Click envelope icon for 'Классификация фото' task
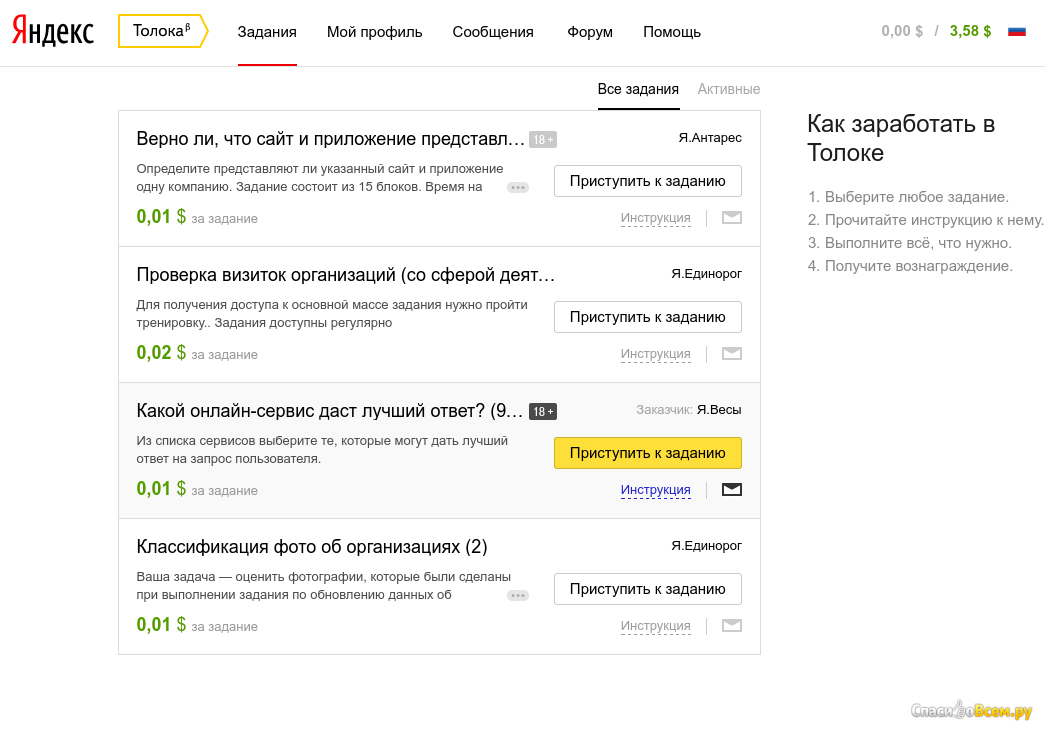Viewport: 1045px width, 731px height. coord(732,625)
